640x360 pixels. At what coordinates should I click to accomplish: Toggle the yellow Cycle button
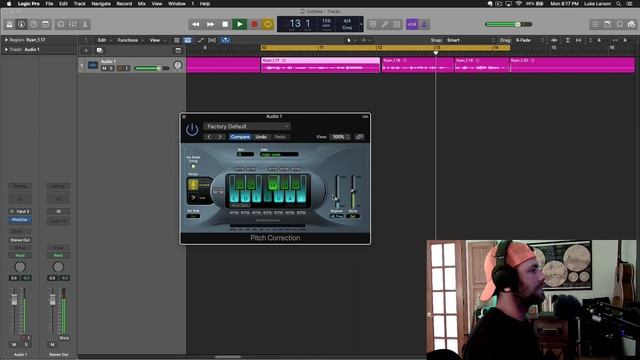[268, 24]
